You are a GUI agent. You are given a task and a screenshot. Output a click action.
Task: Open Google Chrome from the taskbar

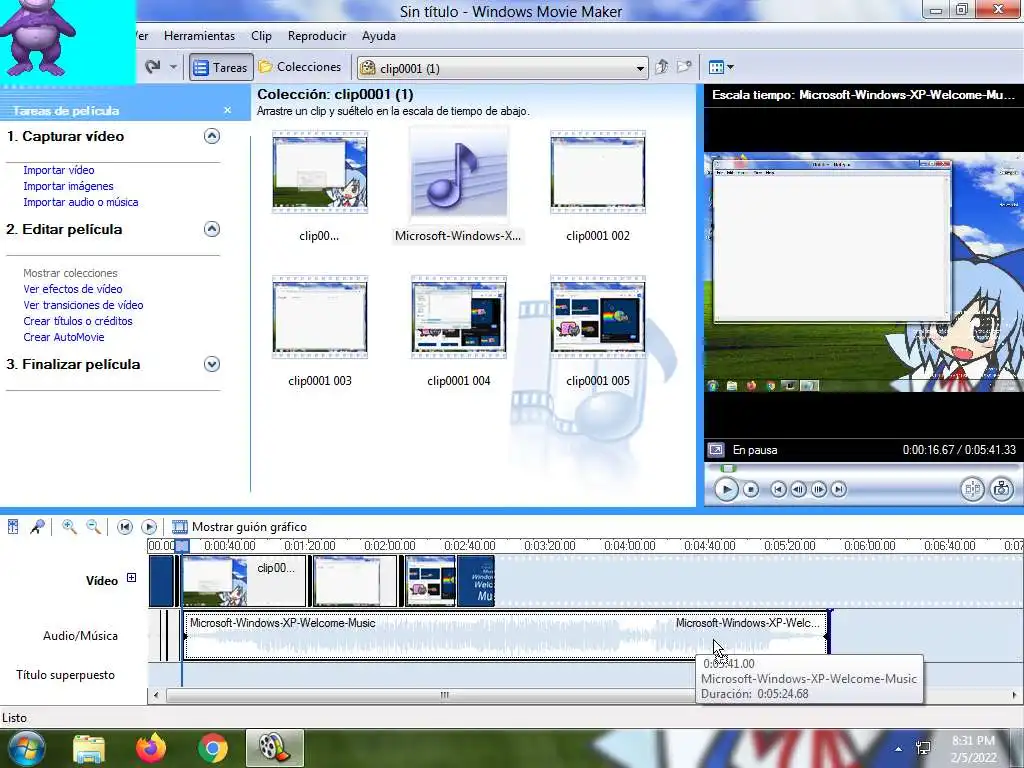(213, 748)
